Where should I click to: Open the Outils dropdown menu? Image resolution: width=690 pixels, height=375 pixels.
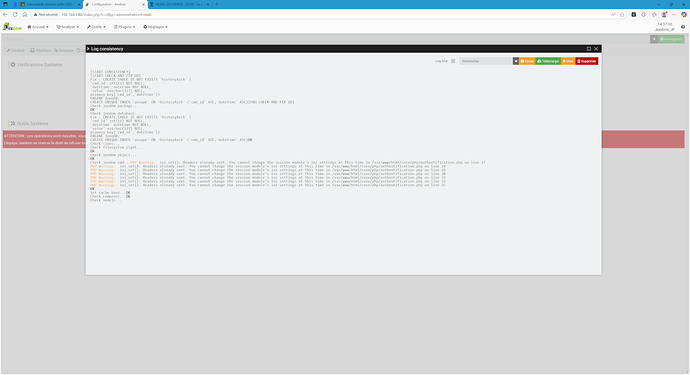[96, 27]
